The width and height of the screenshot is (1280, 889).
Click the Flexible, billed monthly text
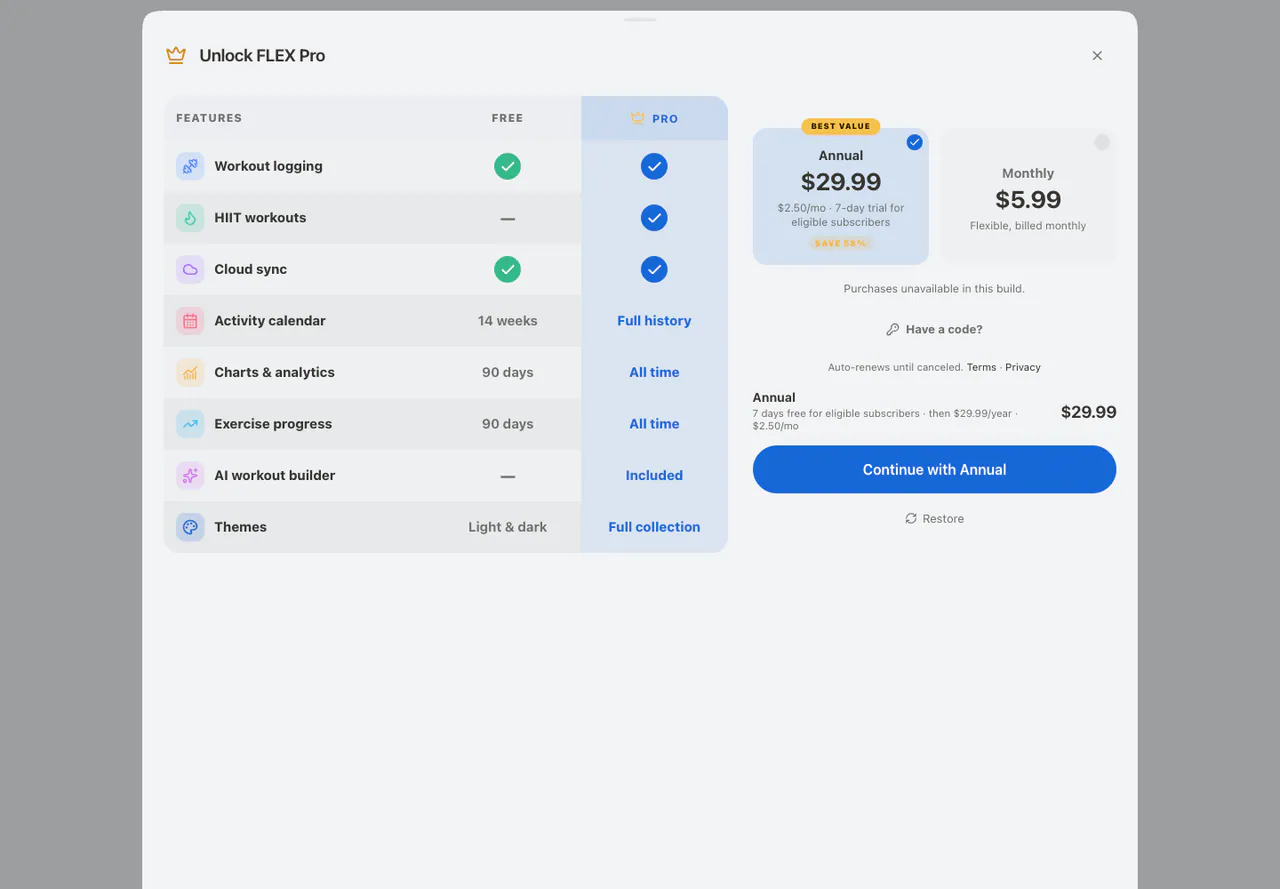click(x=1028, y=226)
